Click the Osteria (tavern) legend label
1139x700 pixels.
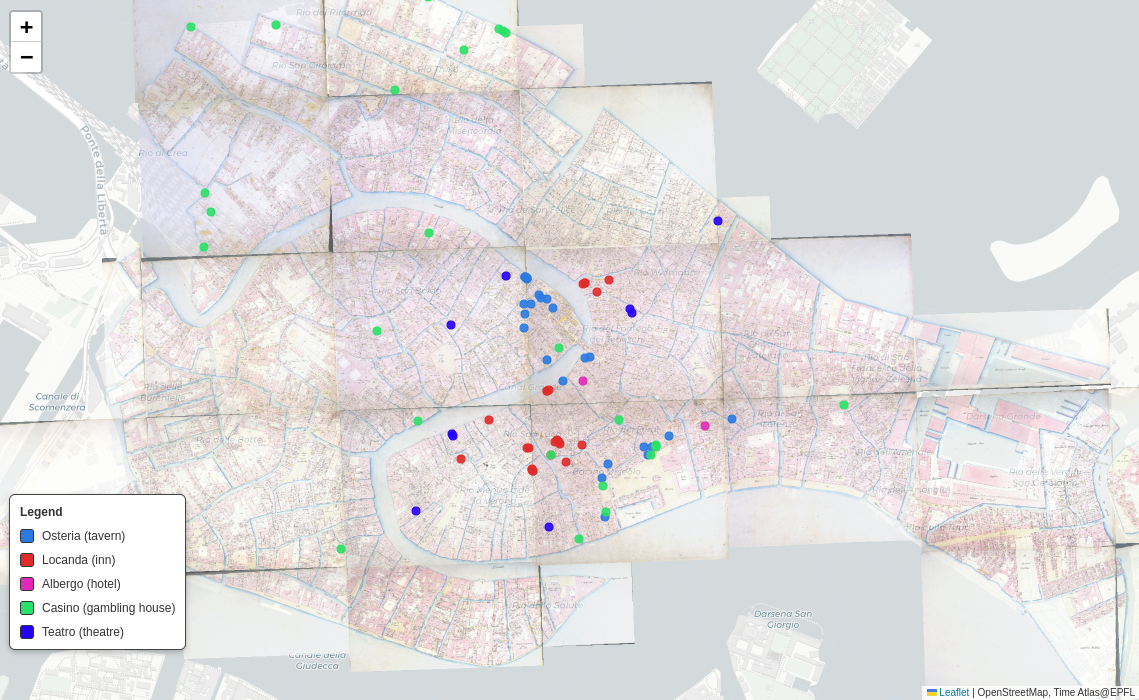click(x=83, y=536)
